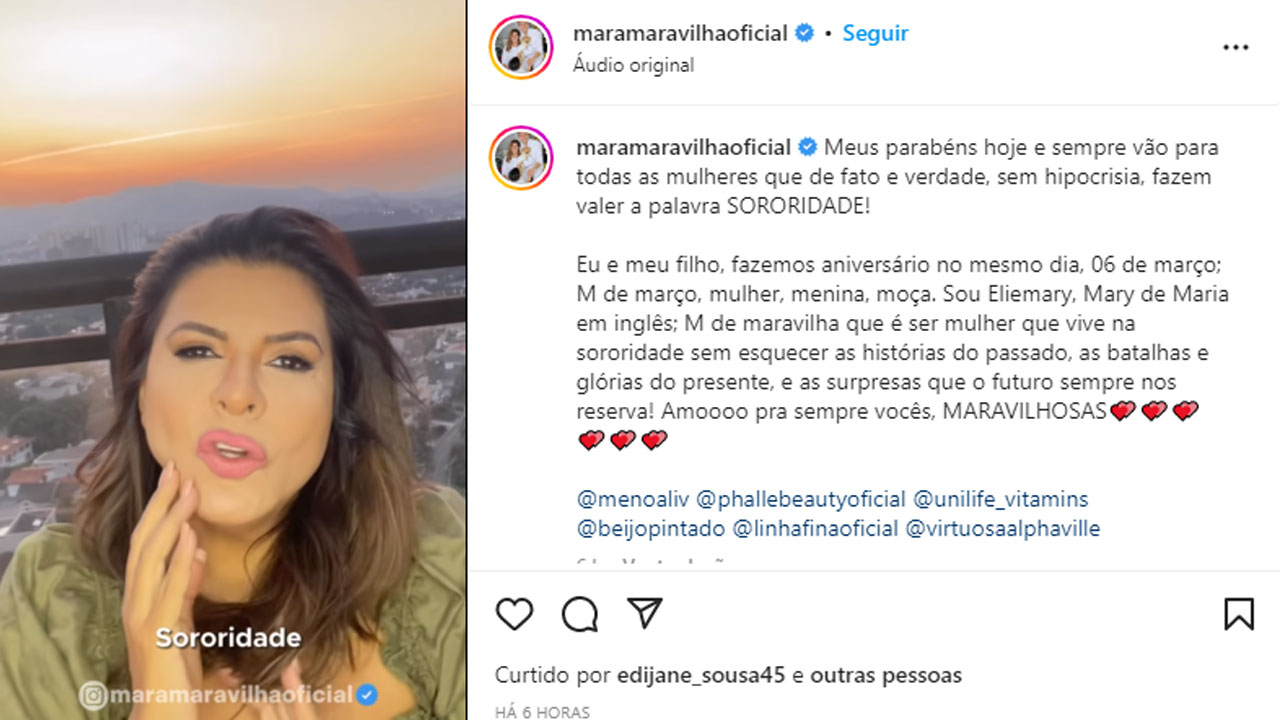Save the post with the bookmark icon

point(1239,614)
